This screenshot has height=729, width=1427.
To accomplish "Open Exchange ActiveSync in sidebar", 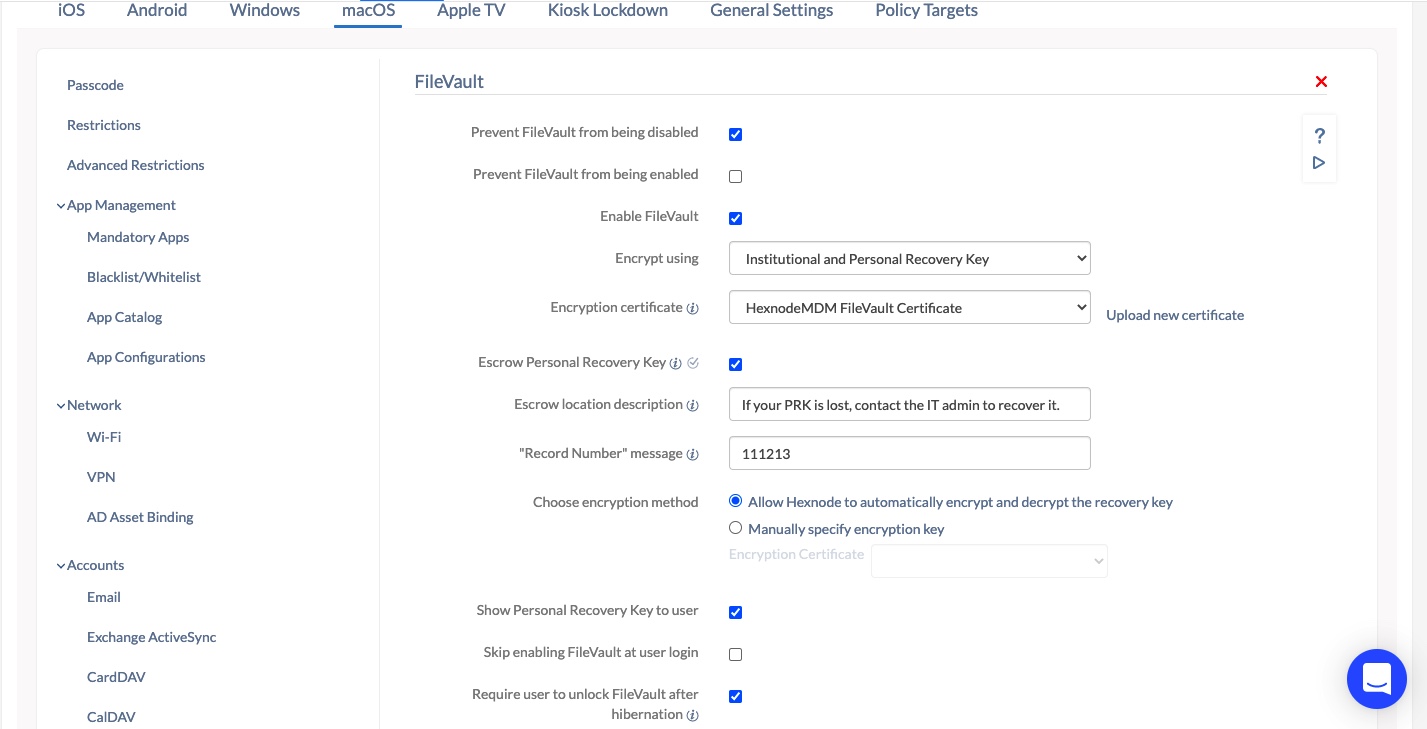I will (152, 637).
